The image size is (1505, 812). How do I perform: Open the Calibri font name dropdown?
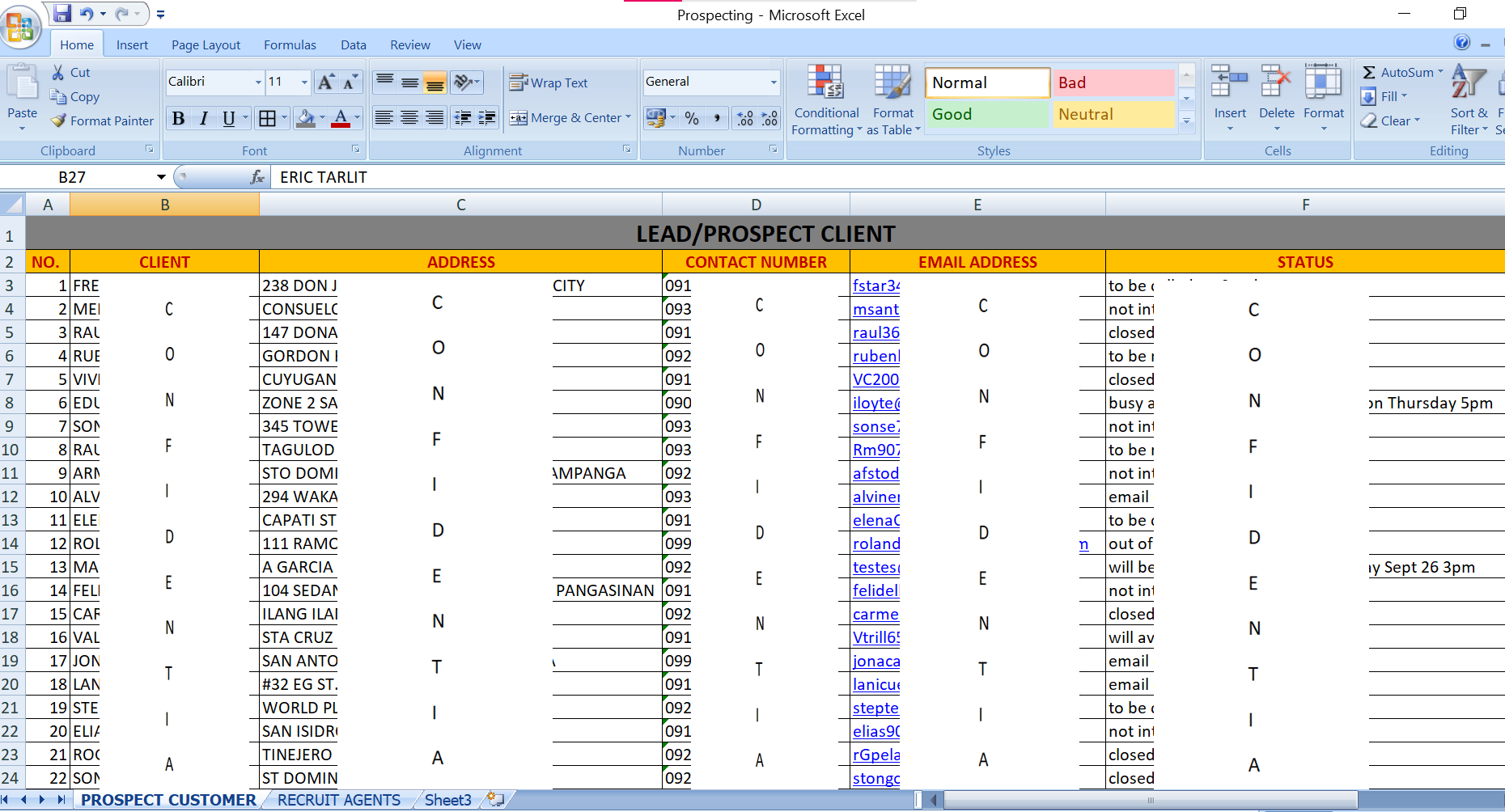point(258,82)
